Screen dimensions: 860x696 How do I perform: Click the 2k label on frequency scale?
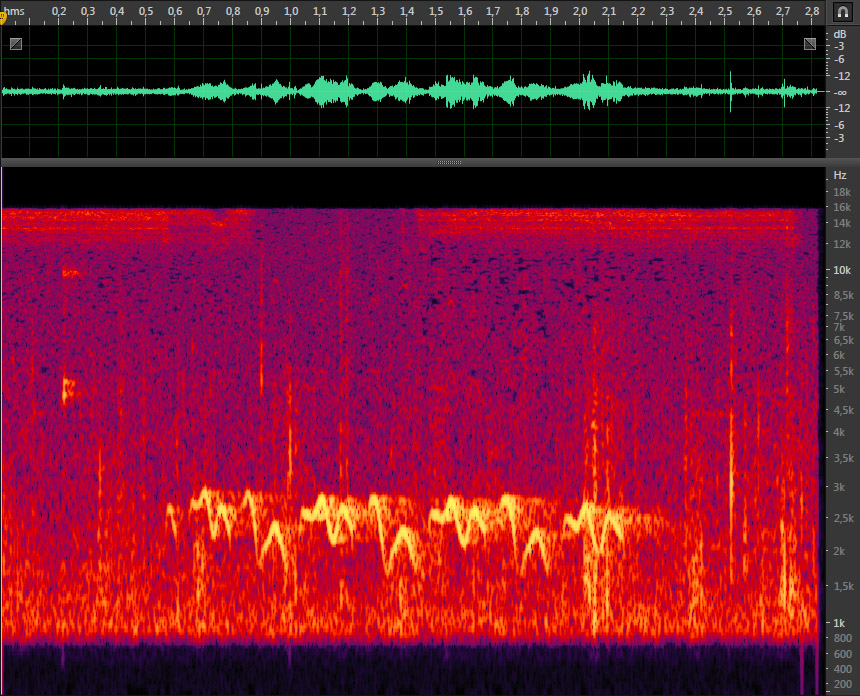839,551
